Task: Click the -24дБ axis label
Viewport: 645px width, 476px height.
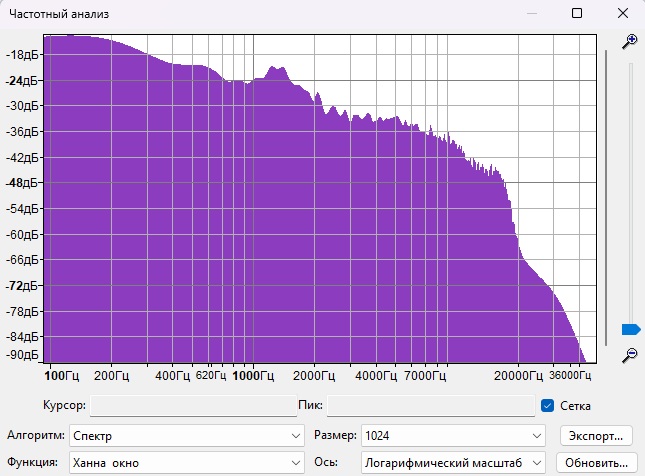Action: point(22,81)
